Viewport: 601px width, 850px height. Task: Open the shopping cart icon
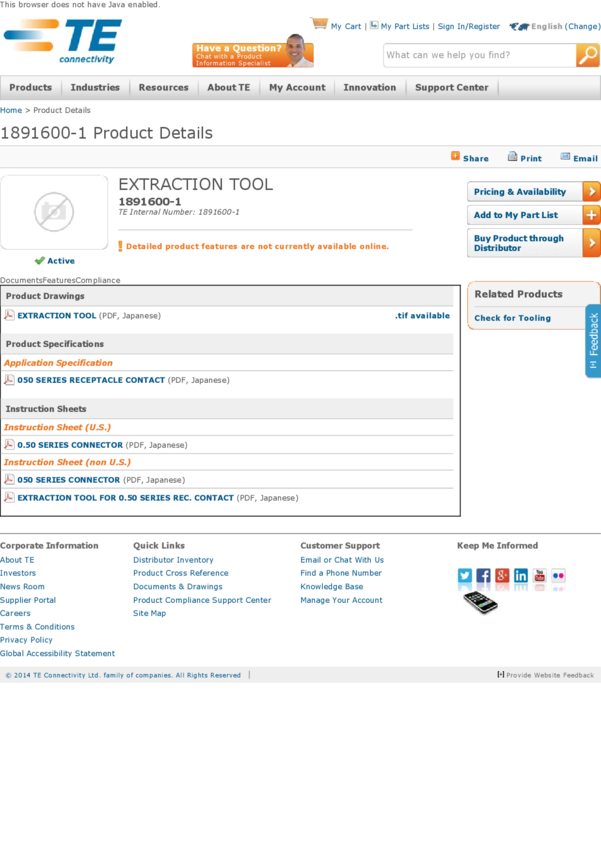pos(319,24)
